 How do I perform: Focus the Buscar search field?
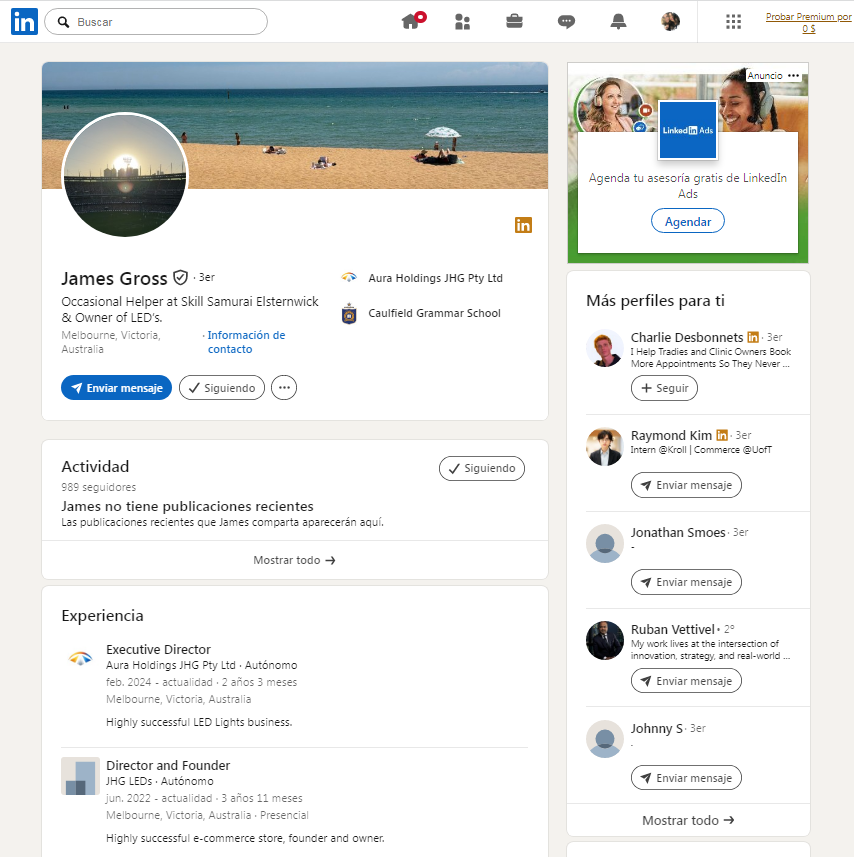[x=156, y=22]
